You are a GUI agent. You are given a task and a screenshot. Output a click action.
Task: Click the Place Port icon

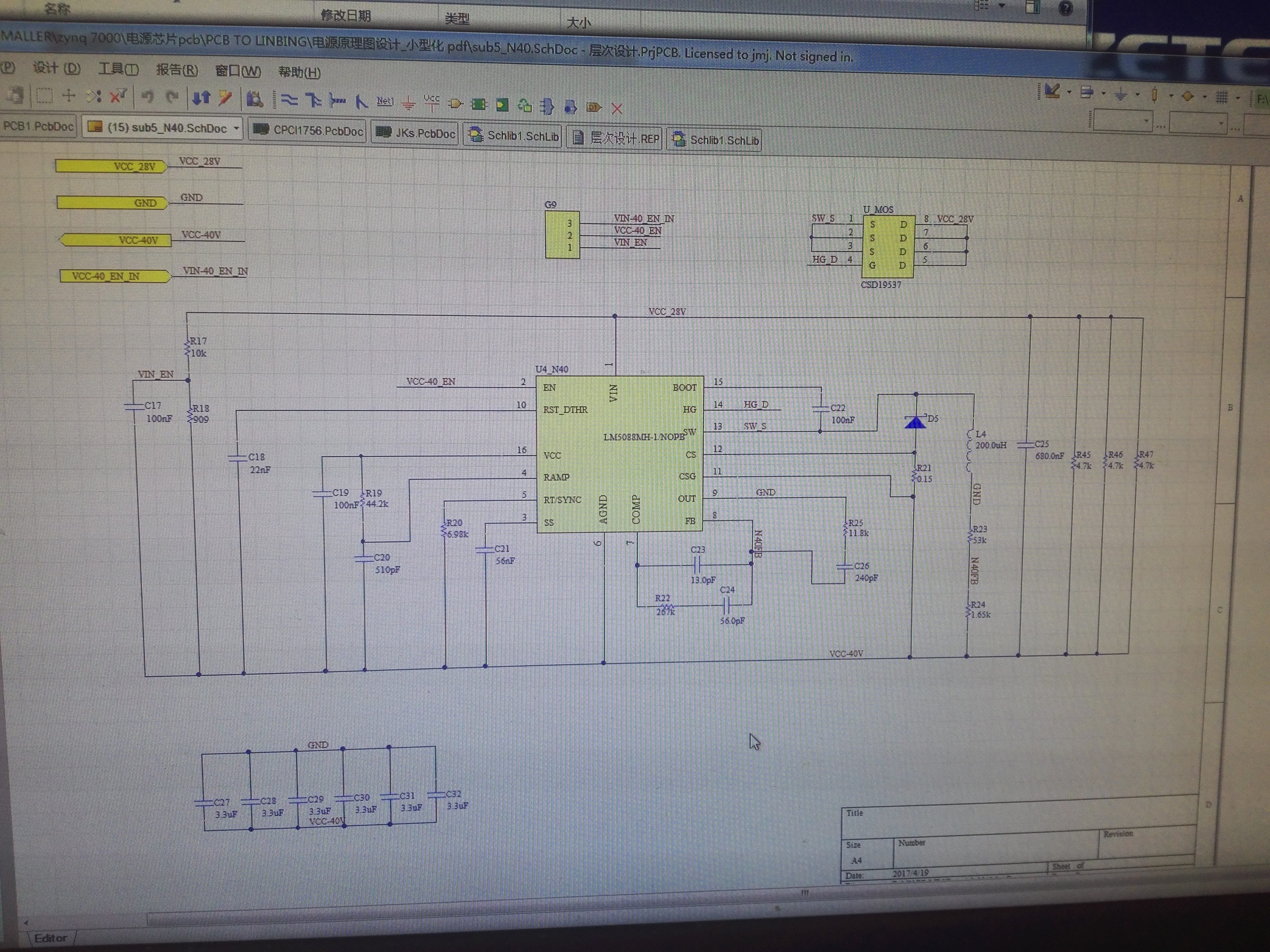coord(594,107)
